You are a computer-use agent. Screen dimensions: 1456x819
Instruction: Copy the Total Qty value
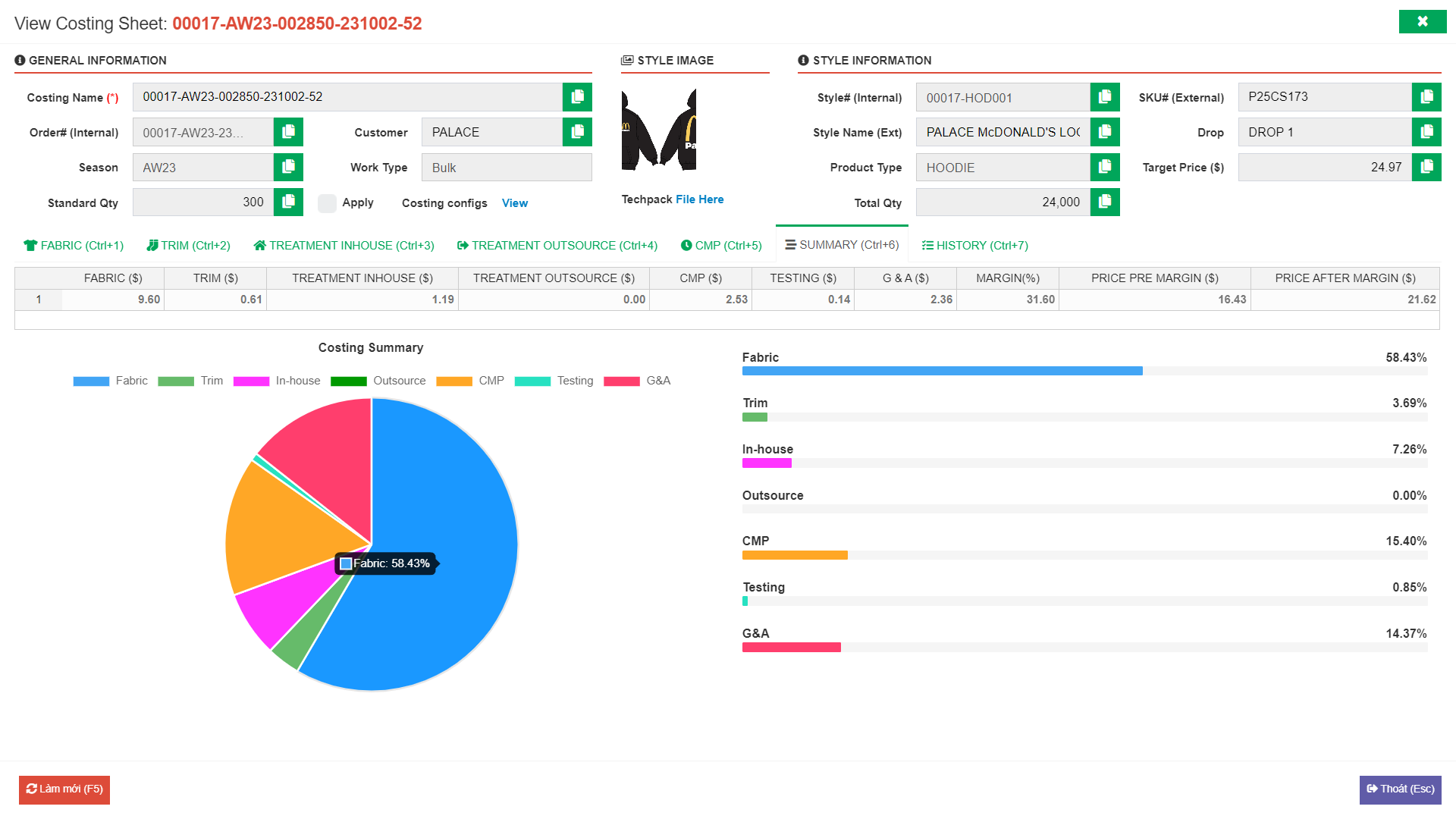pos(1105,202)
